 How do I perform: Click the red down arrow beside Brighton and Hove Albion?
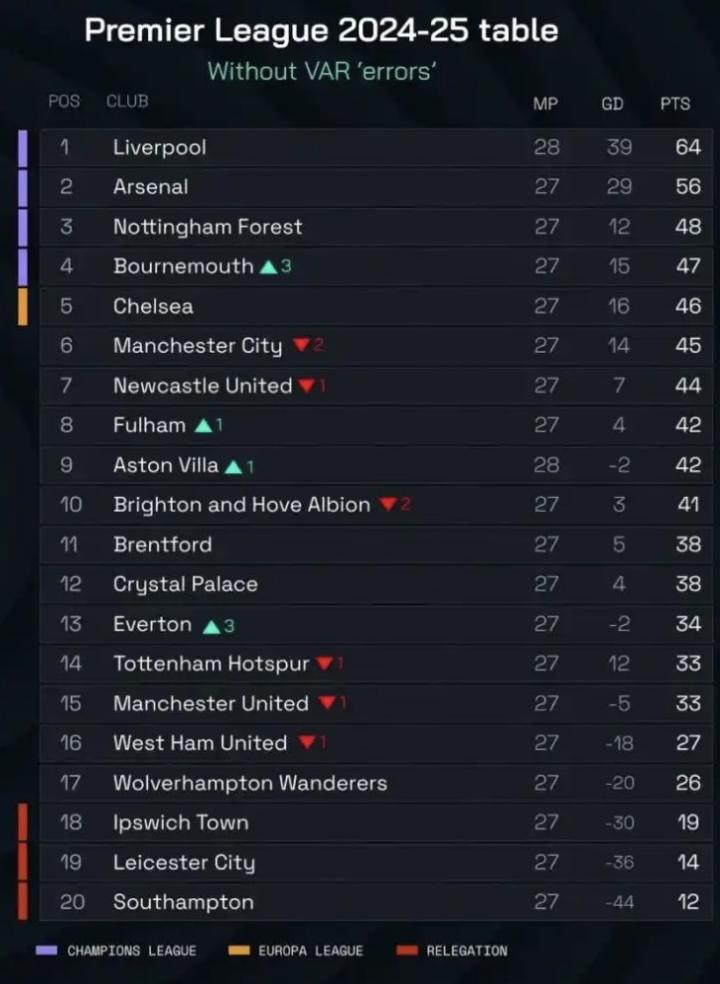[x=387, y=505]
